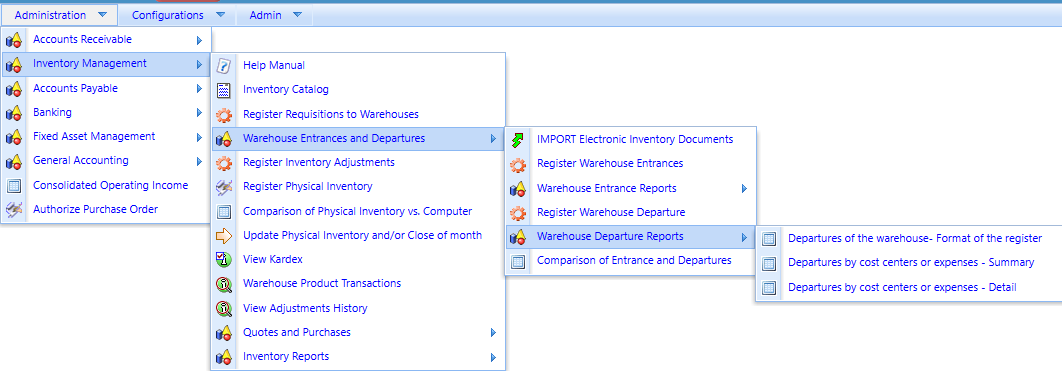Click the General Accounting icon

[14, 162]
